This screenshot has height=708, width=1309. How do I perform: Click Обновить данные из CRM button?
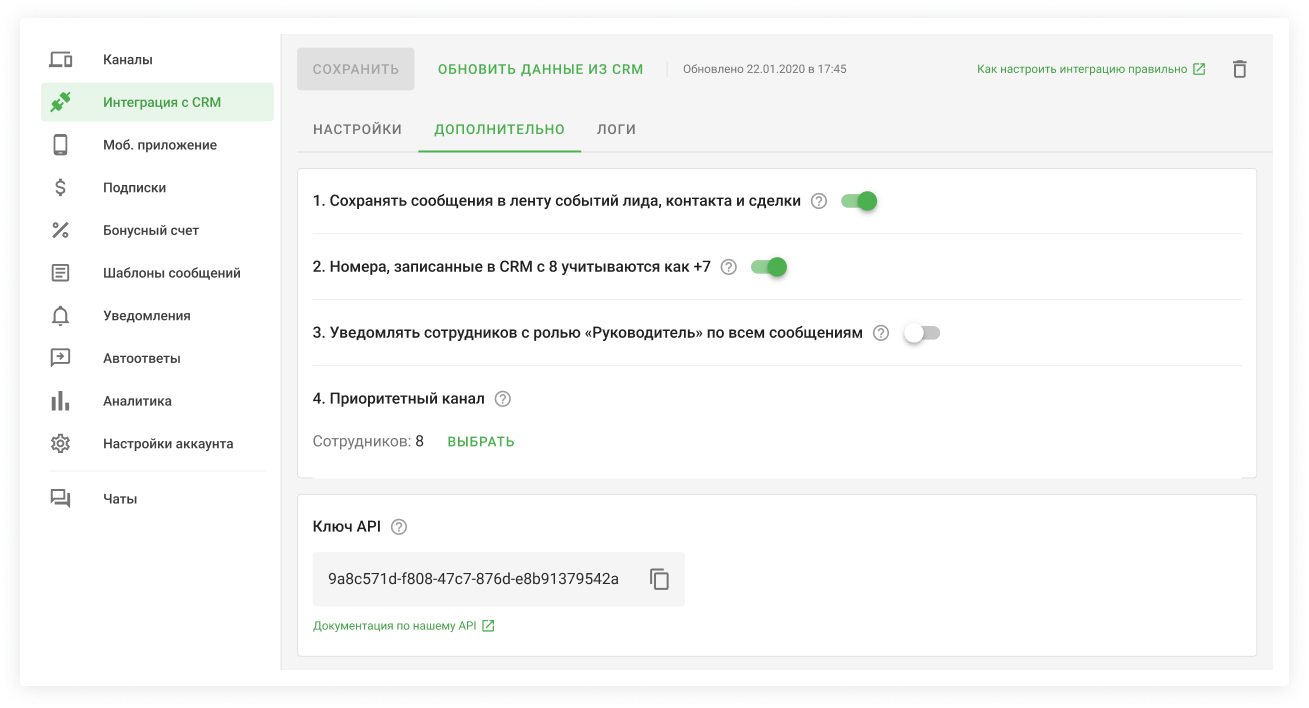point(540,69)
